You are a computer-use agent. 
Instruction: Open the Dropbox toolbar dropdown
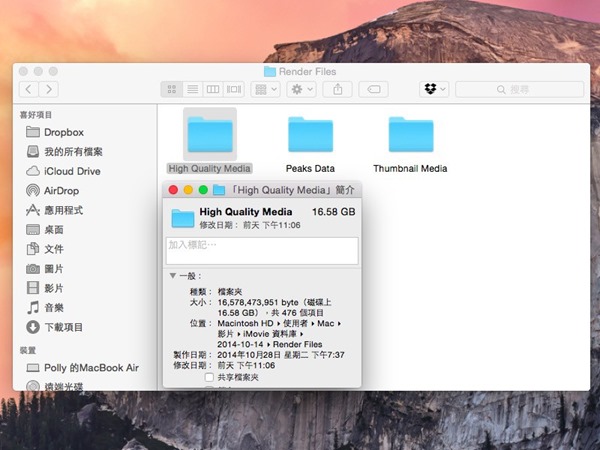[434, 90]
